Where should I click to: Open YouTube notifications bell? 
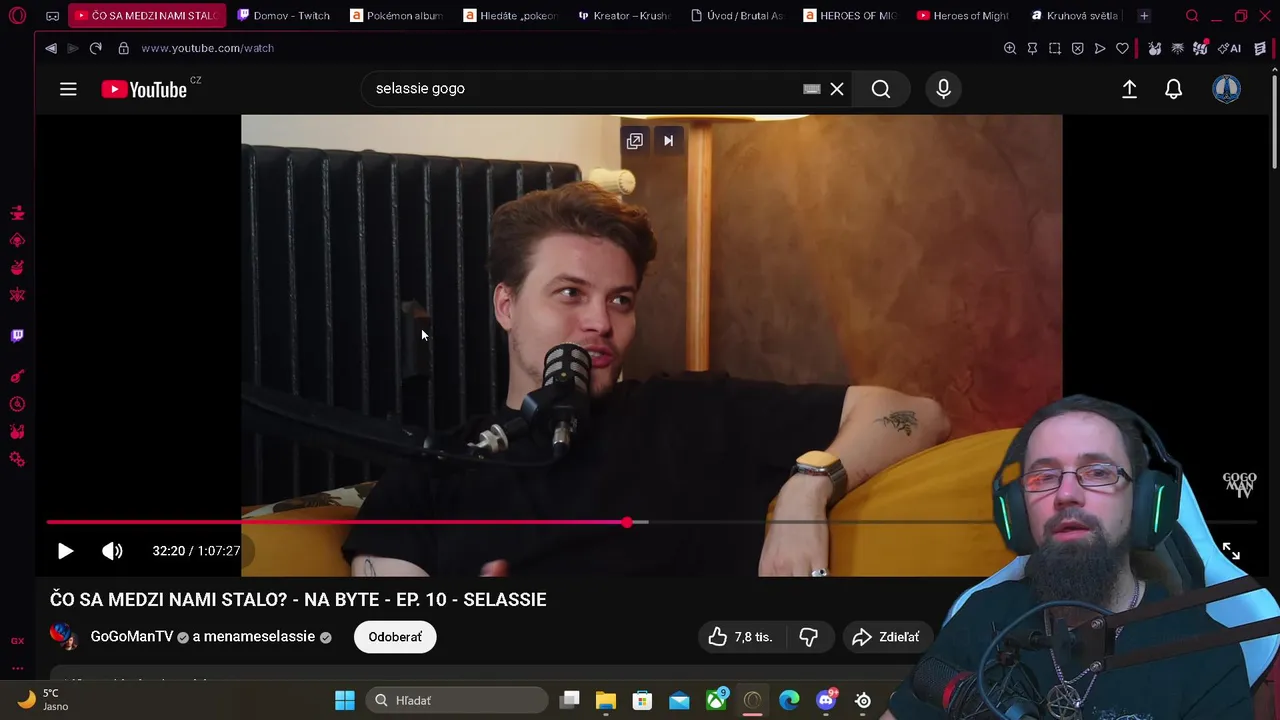click(1174, 89)
